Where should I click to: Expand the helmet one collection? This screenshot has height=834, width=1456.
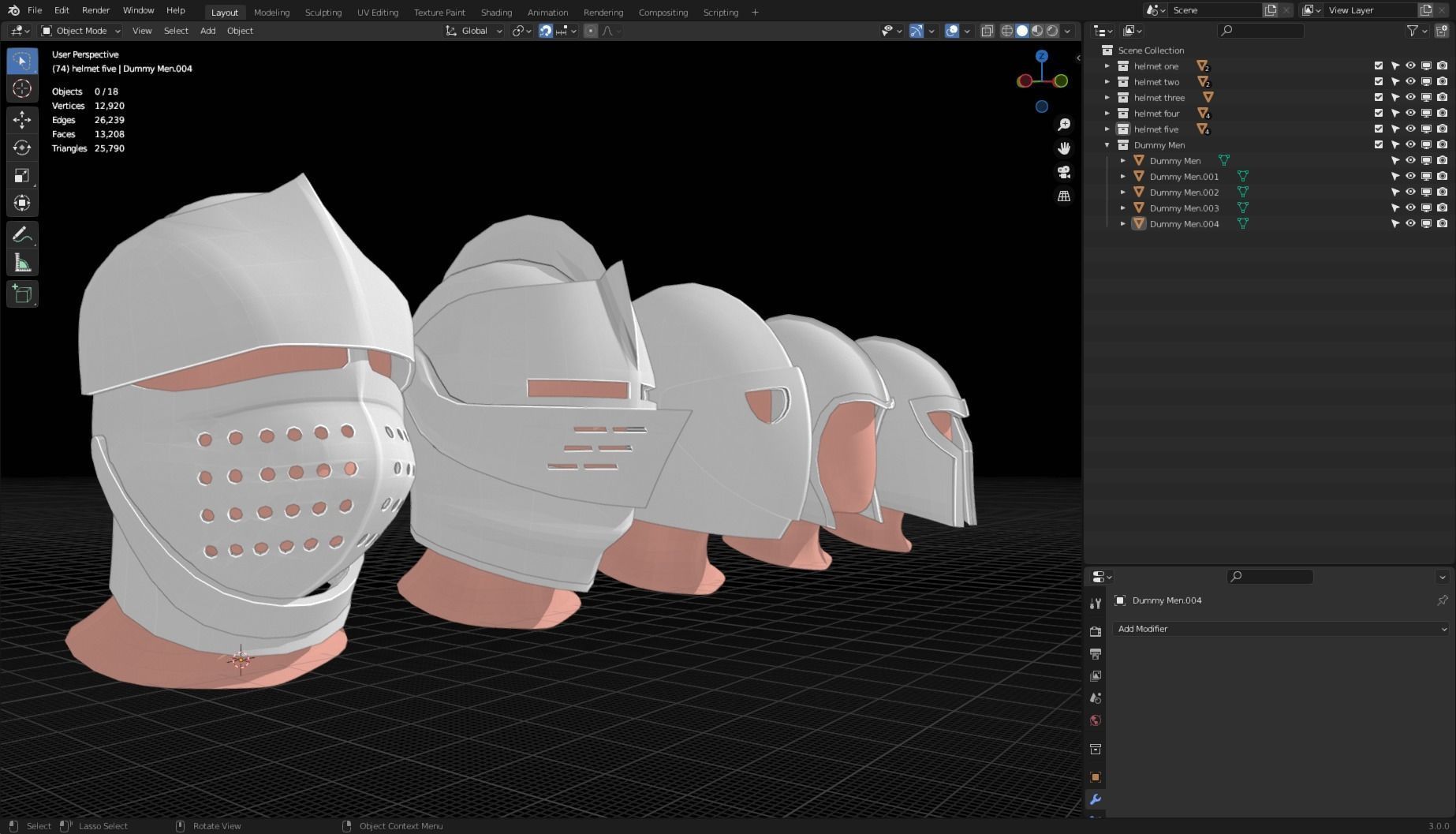[1107, 66]
